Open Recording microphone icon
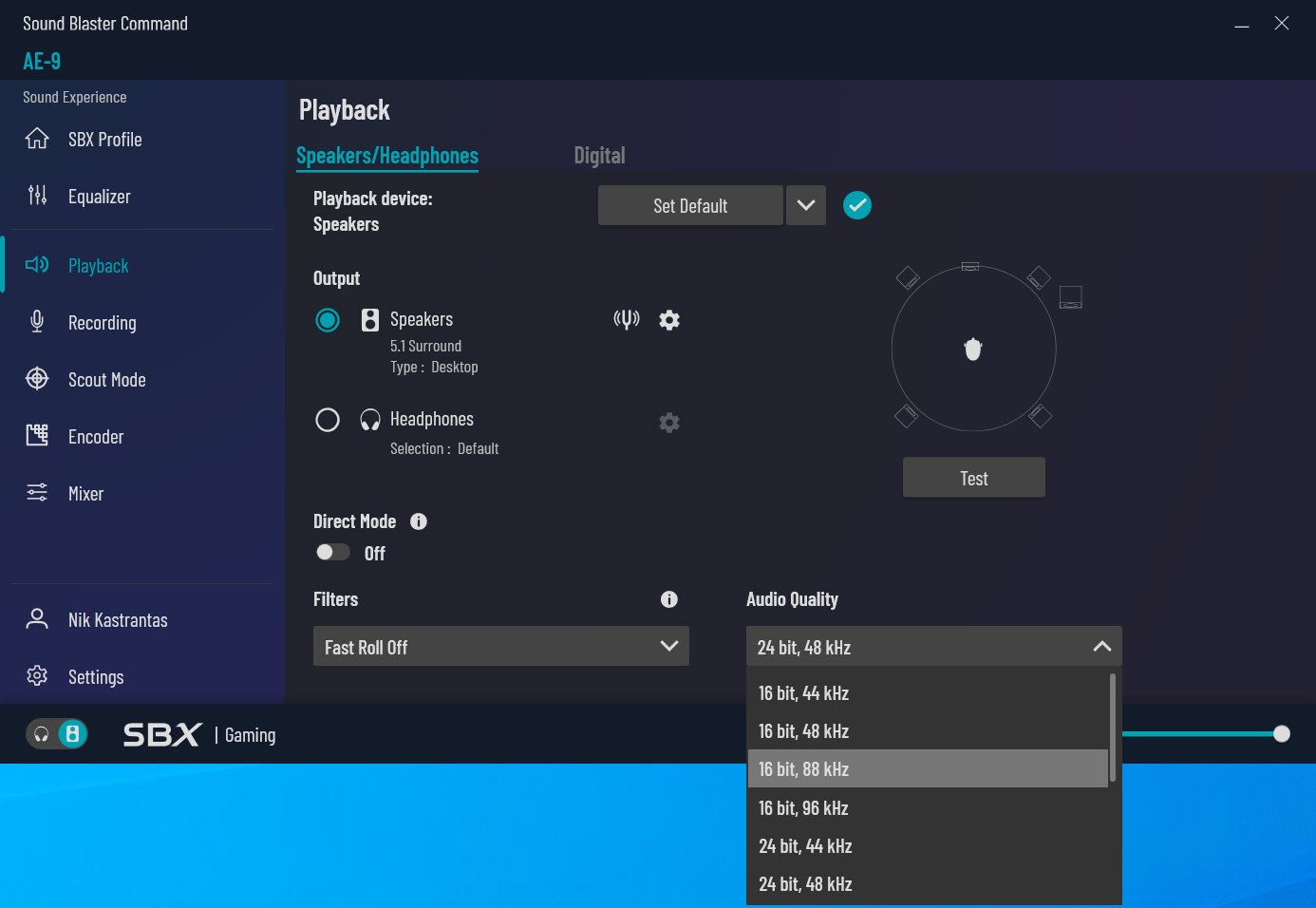Screen dimensions: 1316x908 [37, 322]
